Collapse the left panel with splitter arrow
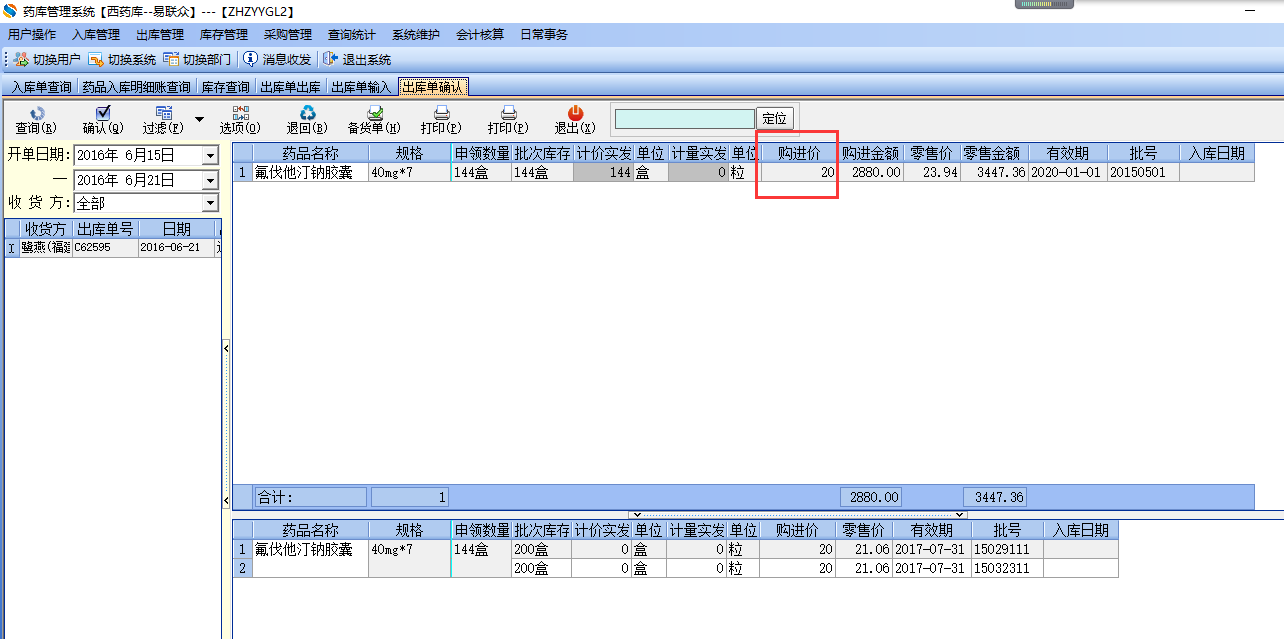This screenshot has height=639, width=1284. tap(226, 348)
